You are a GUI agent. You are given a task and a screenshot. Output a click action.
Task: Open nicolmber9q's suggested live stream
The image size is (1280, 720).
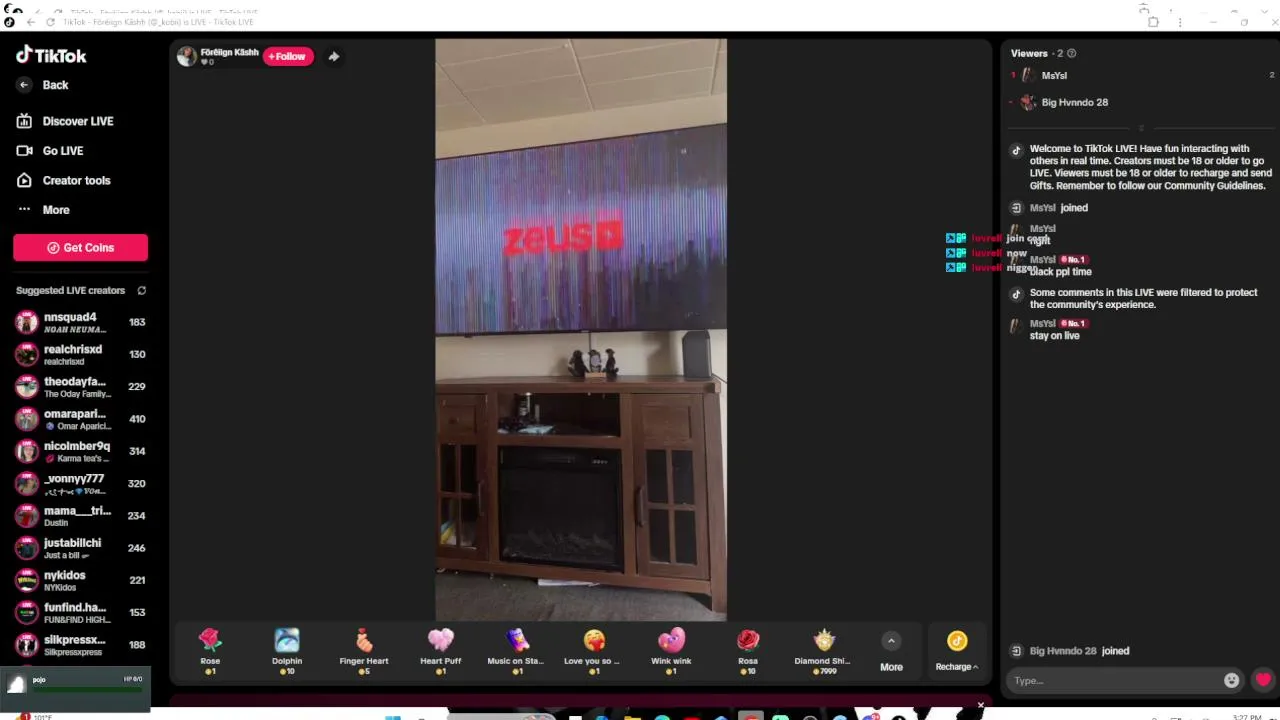click(x=80, y=451)
